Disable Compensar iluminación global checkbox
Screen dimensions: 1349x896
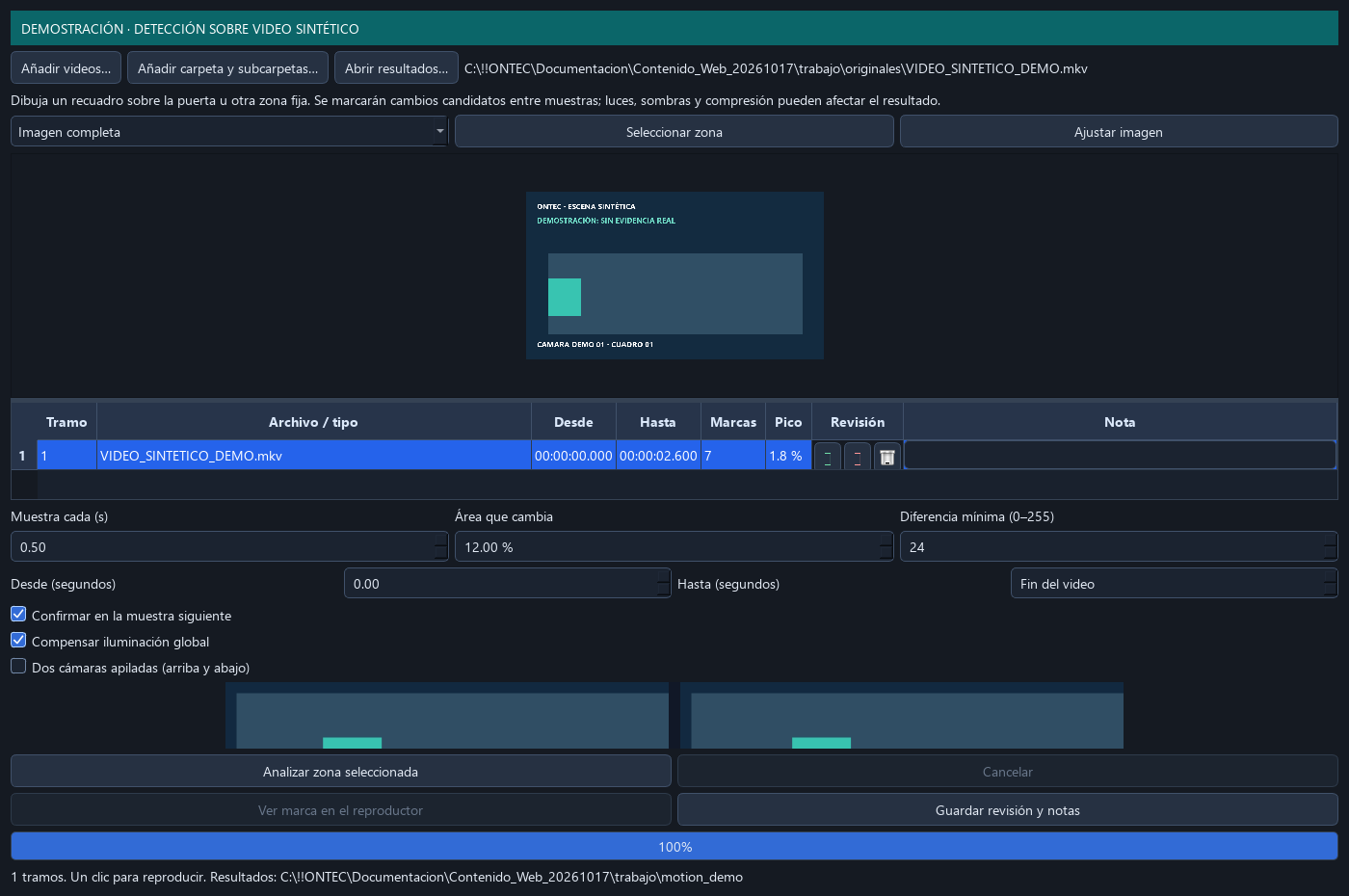18,640
